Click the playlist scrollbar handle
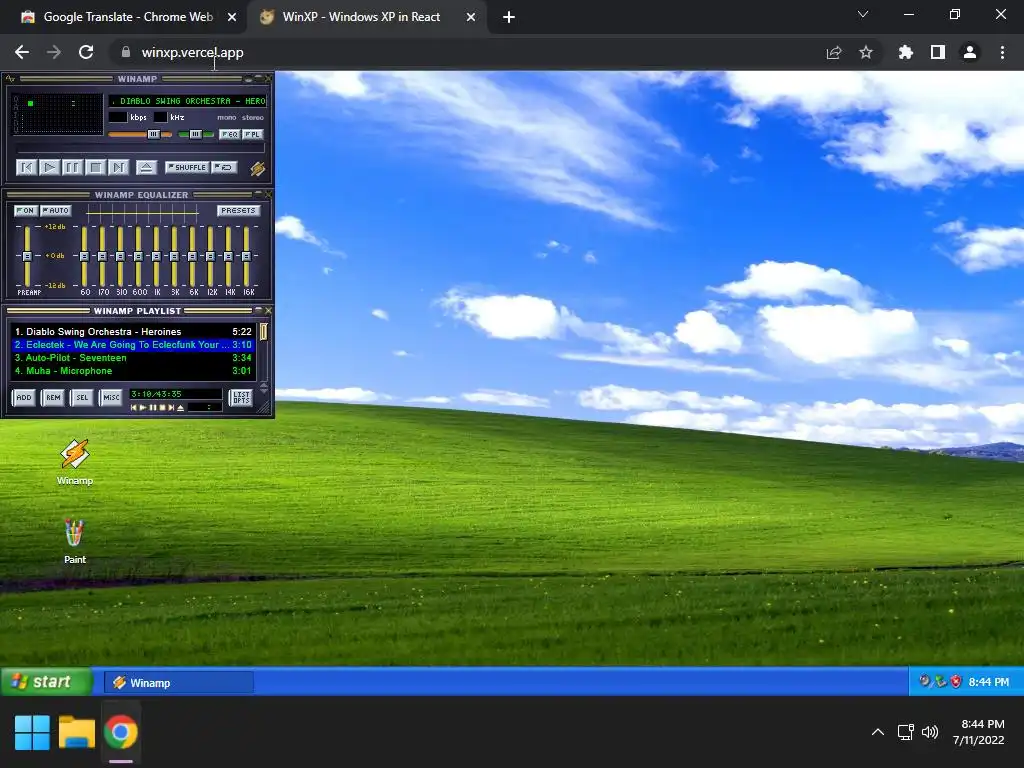Screen dimensions: 1024x768 (264, 332)
